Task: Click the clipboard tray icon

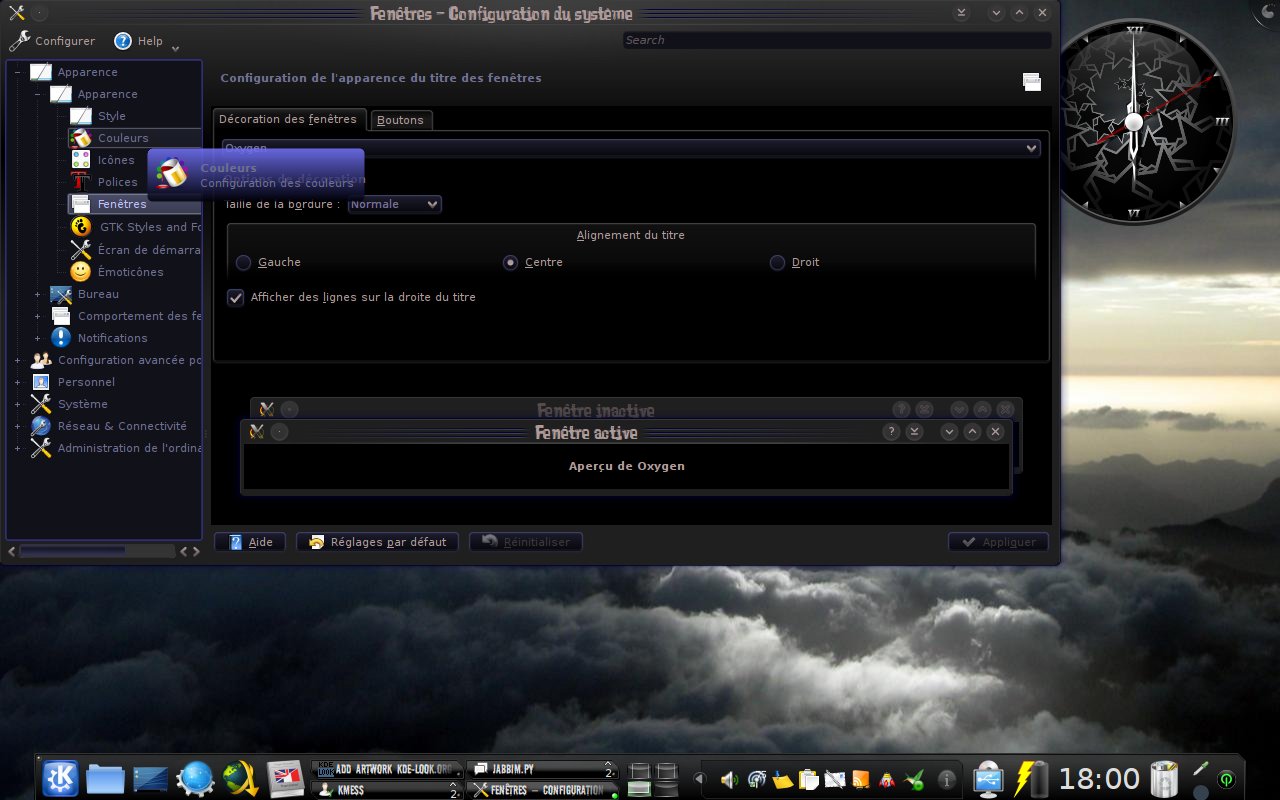Action: click(x=808, y=780)
